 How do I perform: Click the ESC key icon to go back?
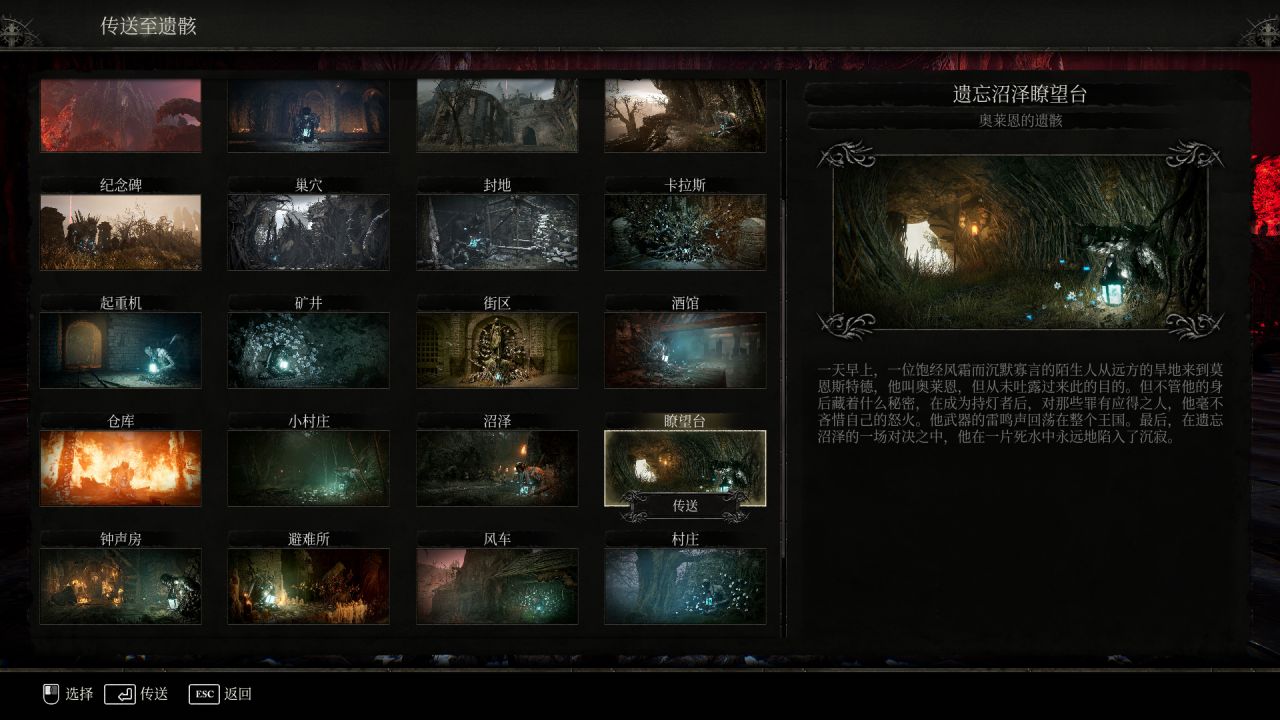204,694
